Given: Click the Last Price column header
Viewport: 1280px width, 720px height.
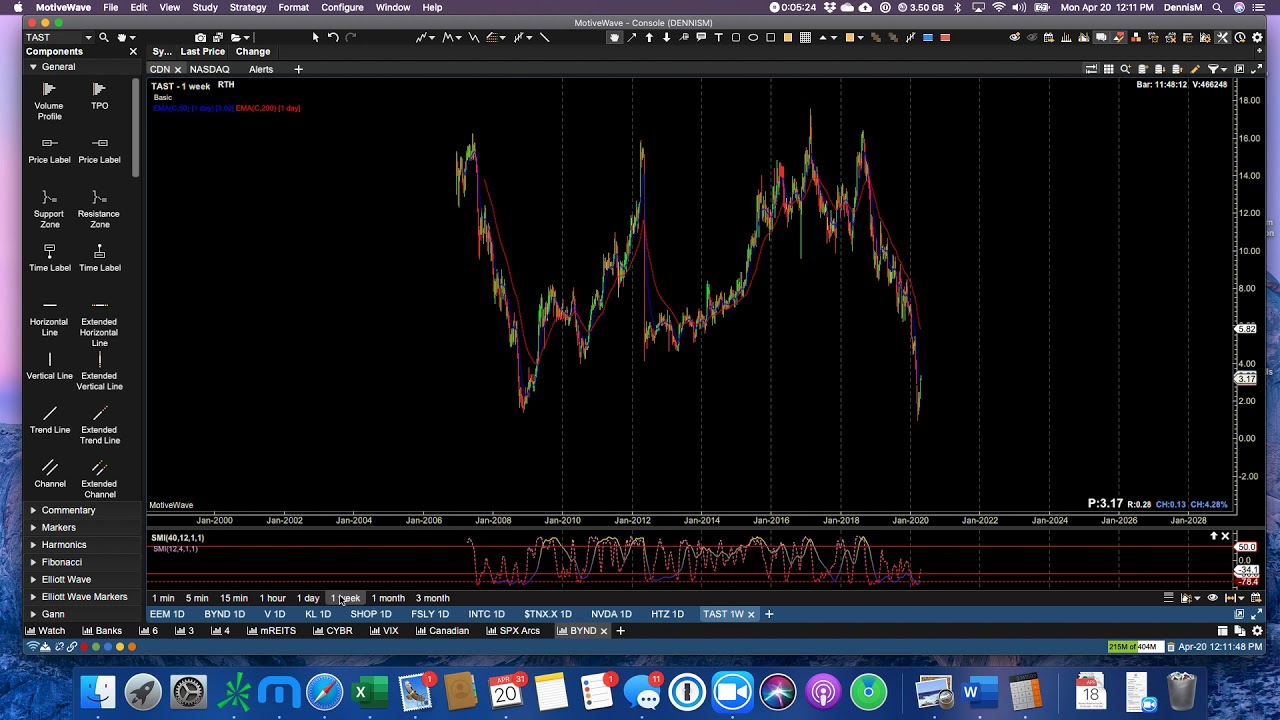Looking at the screenshot, I should coord(202,51).
